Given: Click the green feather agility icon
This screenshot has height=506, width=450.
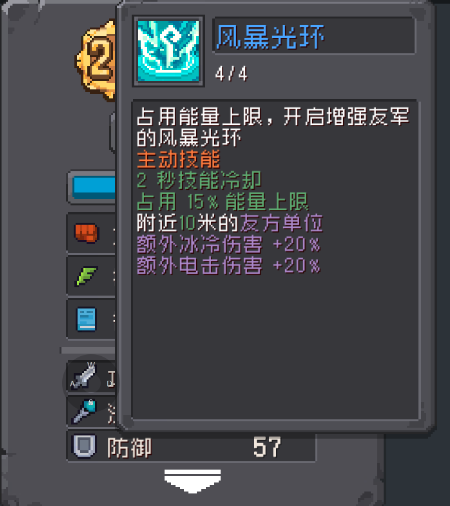Looking at the screenshot, I should click(x=87, y=276).
